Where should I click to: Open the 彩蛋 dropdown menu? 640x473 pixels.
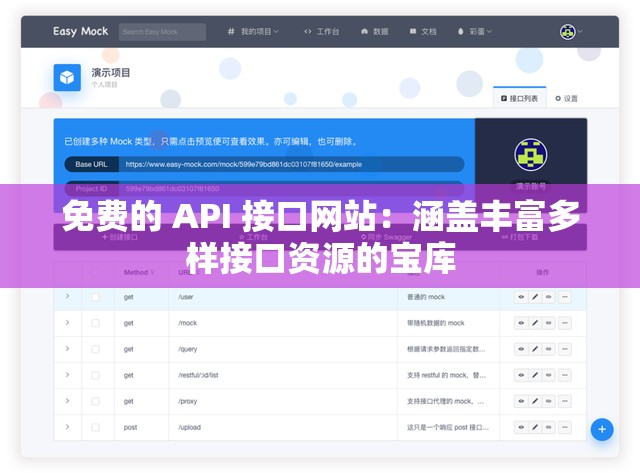click(475, 32)
